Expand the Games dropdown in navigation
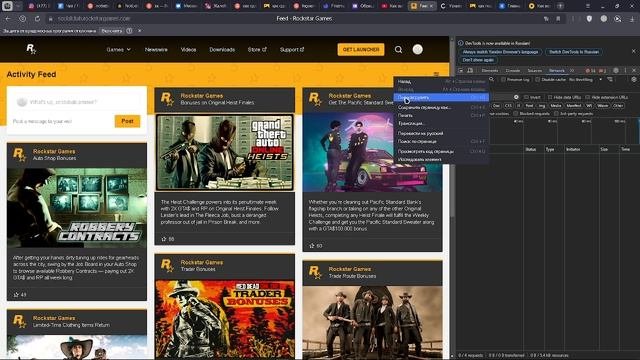This screenshot has height=360, width=640. pyautogui.click(x=118, y=49)
